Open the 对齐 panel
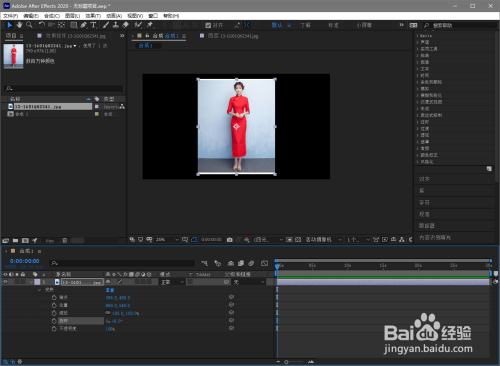500x366 pixels. tap(424, 179)
